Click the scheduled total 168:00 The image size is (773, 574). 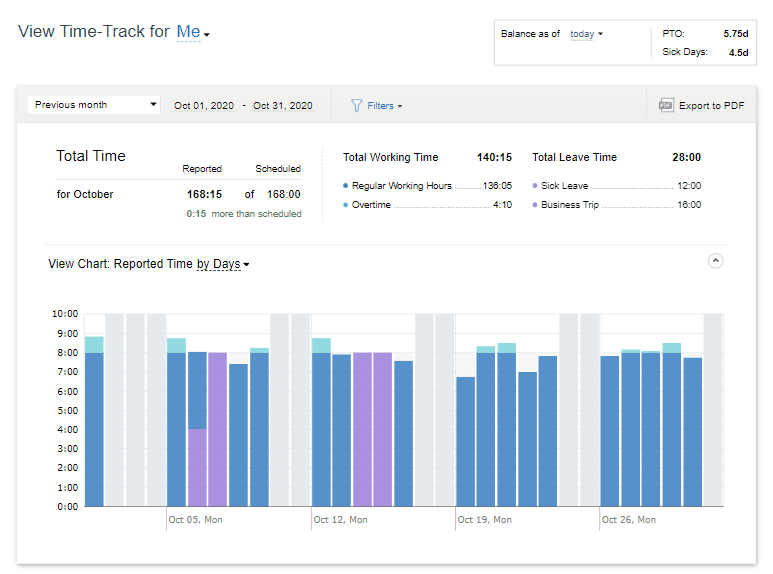283,194
